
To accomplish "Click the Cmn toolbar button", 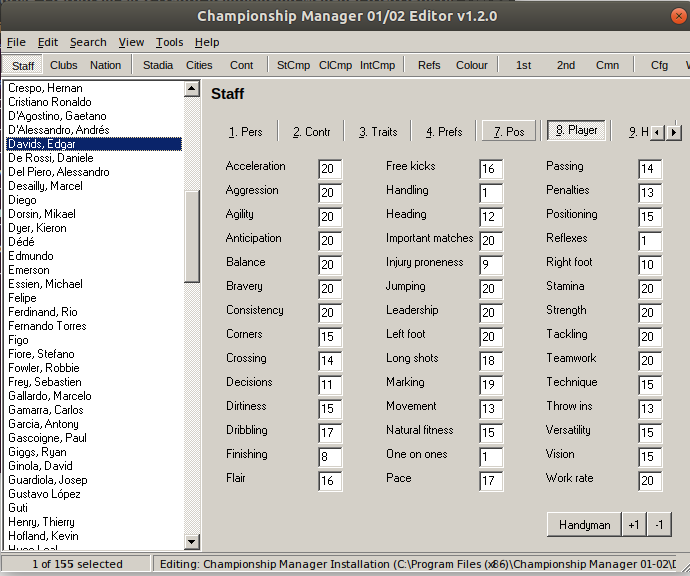I will [607, 65].
